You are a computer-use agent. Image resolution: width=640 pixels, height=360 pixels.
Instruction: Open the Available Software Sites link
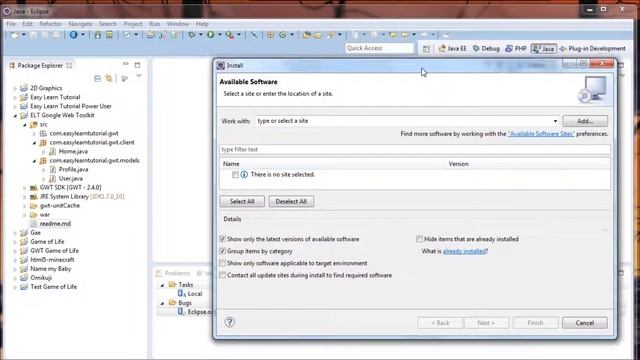pyautogui.click(x=541, y=134)
